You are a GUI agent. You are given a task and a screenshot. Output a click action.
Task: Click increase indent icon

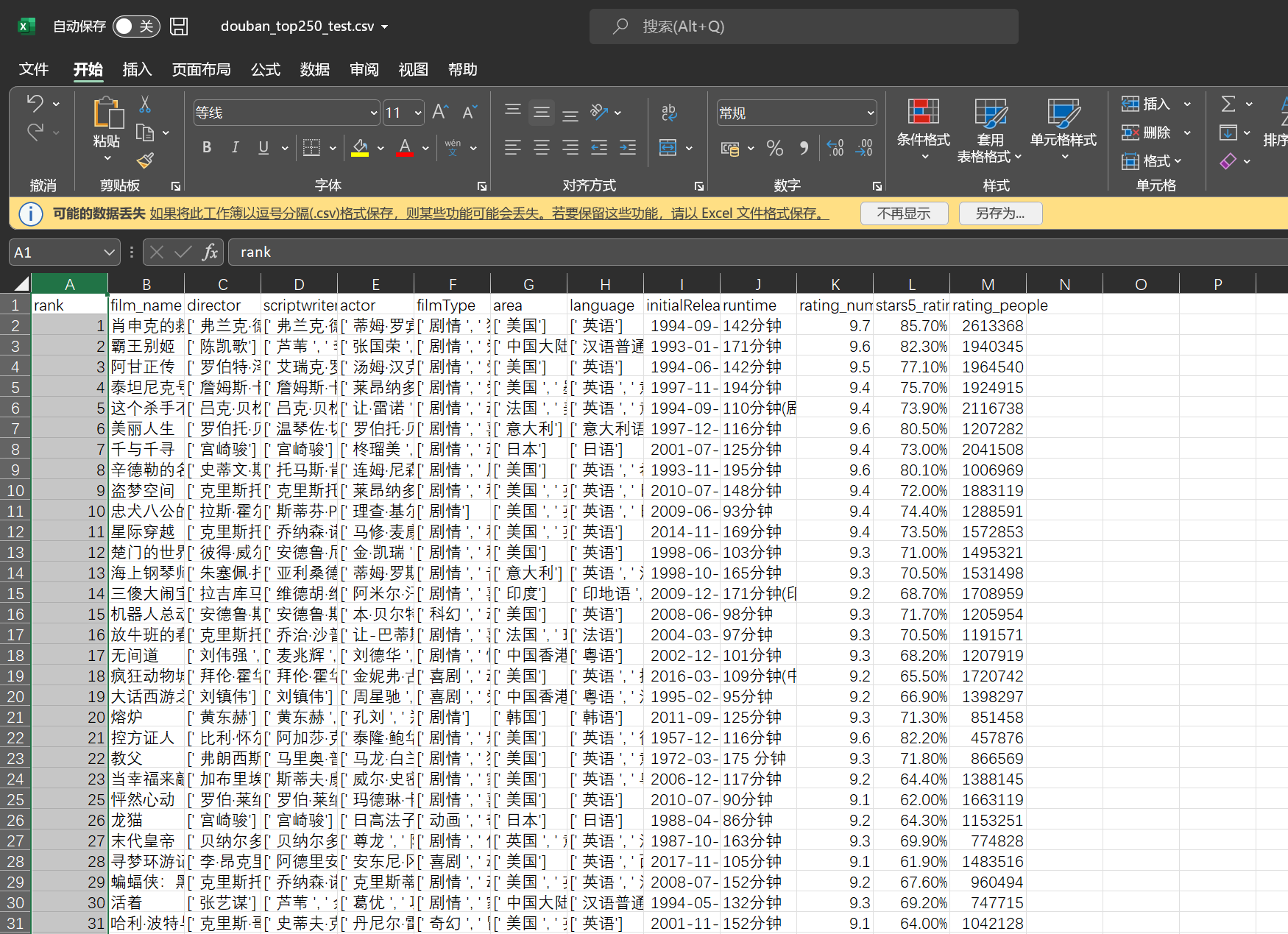click(628, 148)
